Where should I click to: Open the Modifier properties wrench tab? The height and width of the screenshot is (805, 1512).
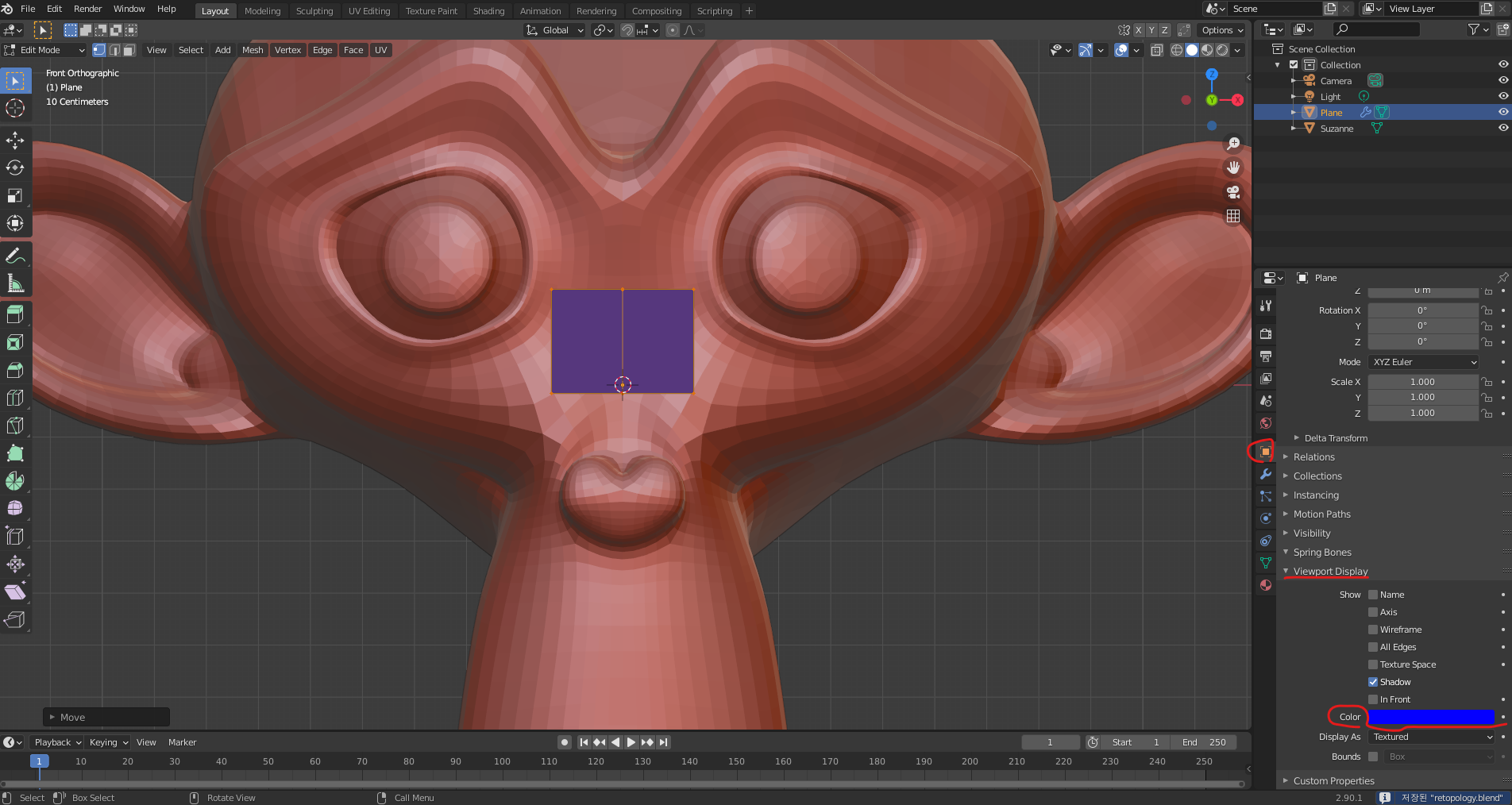1266,474
